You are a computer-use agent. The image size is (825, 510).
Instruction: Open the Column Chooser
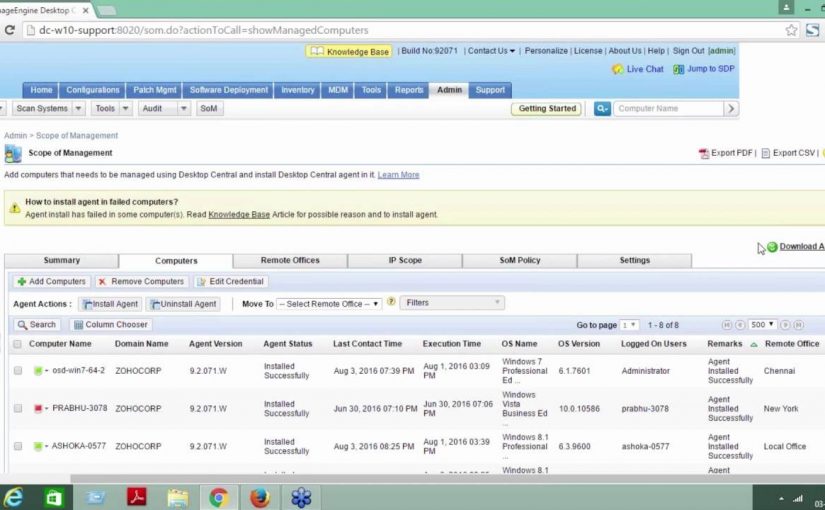point(111,325)
